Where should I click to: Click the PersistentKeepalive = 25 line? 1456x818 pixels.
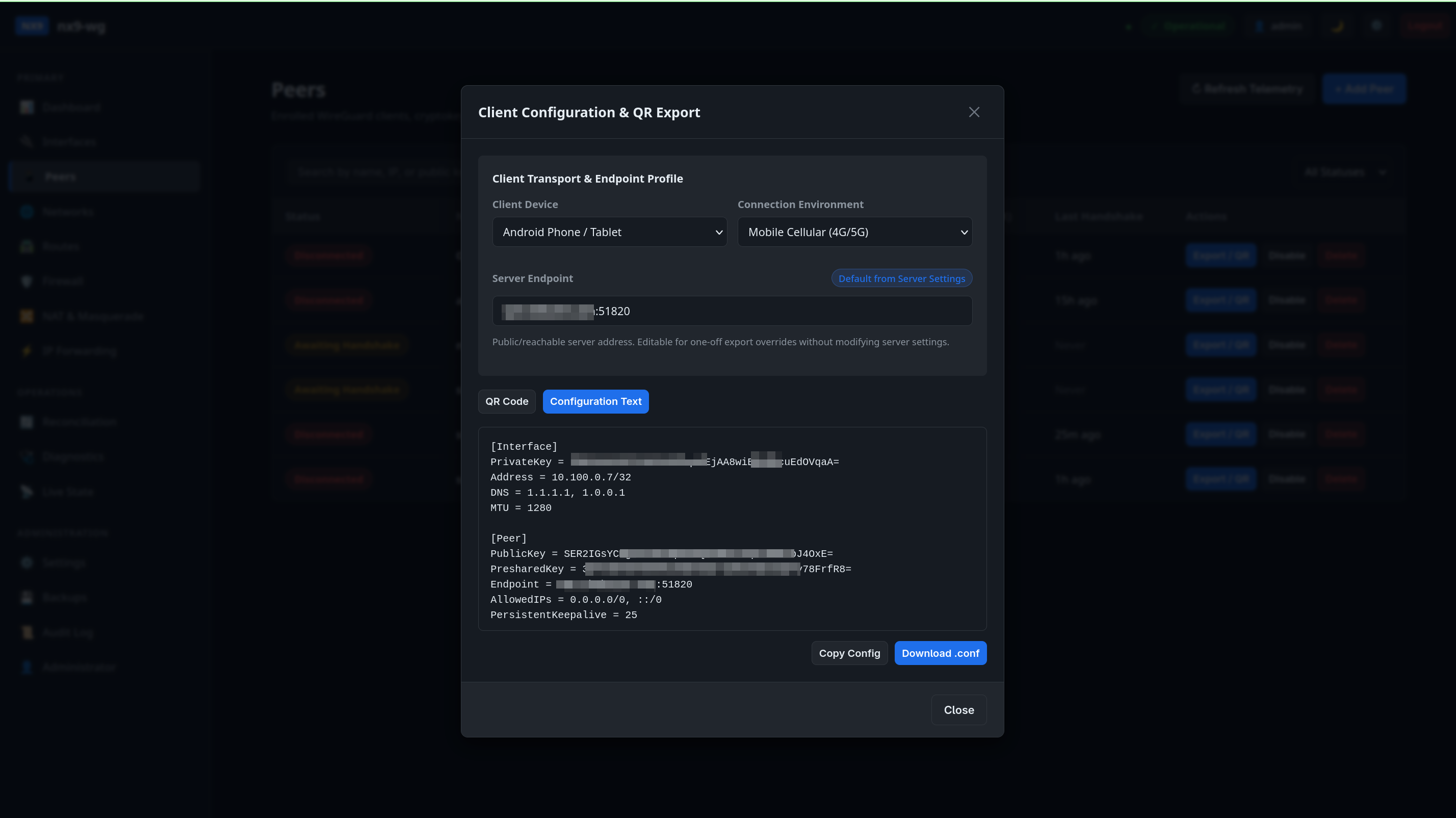563,615
